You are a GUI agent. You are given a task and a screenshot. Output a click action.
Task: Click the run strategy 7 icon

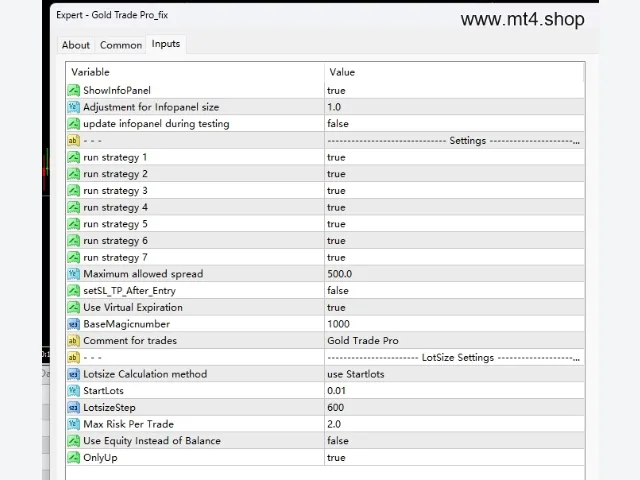tap(73, 257)
